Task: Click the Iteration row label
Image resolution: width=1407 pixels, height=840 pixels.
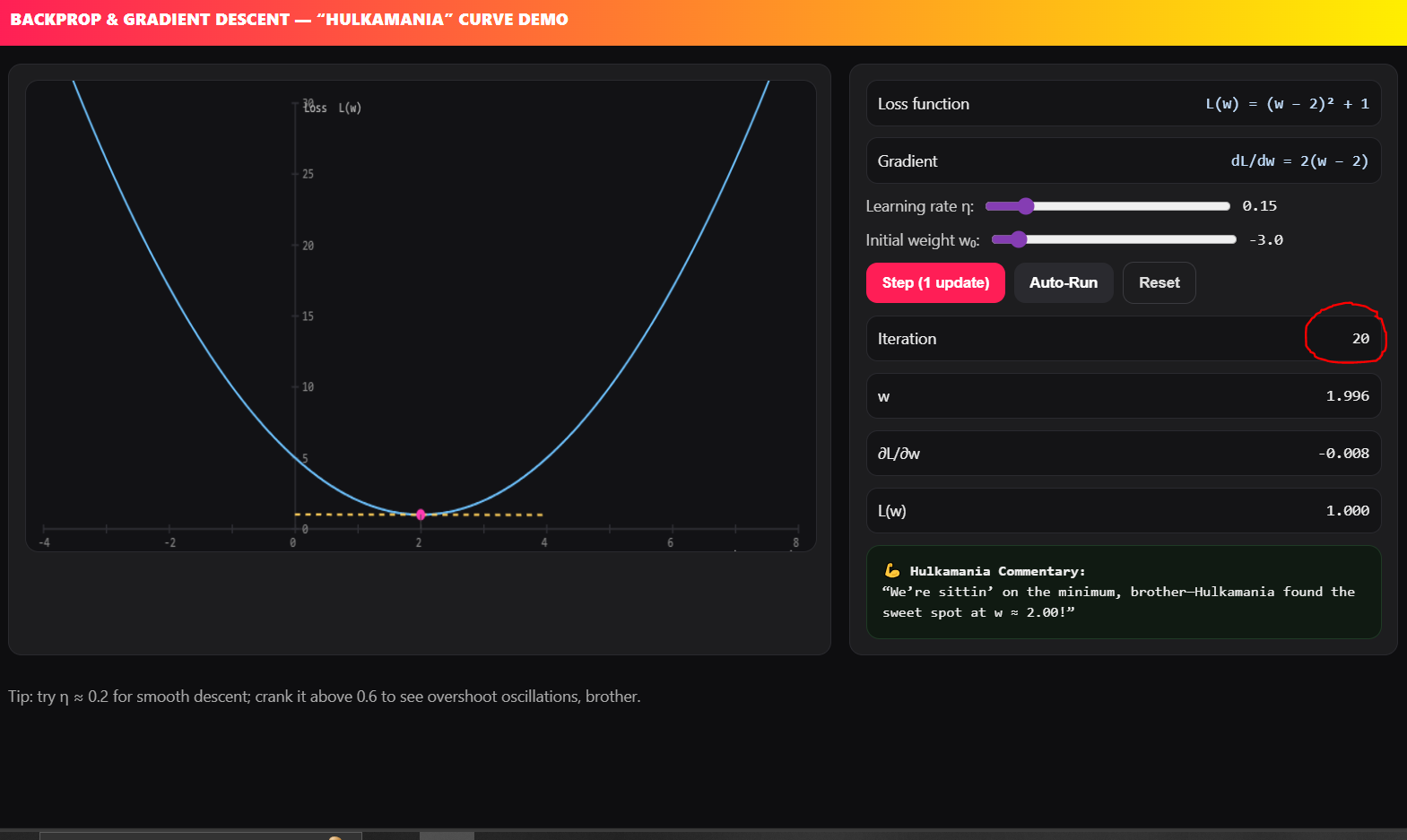Action: [907, 339]
